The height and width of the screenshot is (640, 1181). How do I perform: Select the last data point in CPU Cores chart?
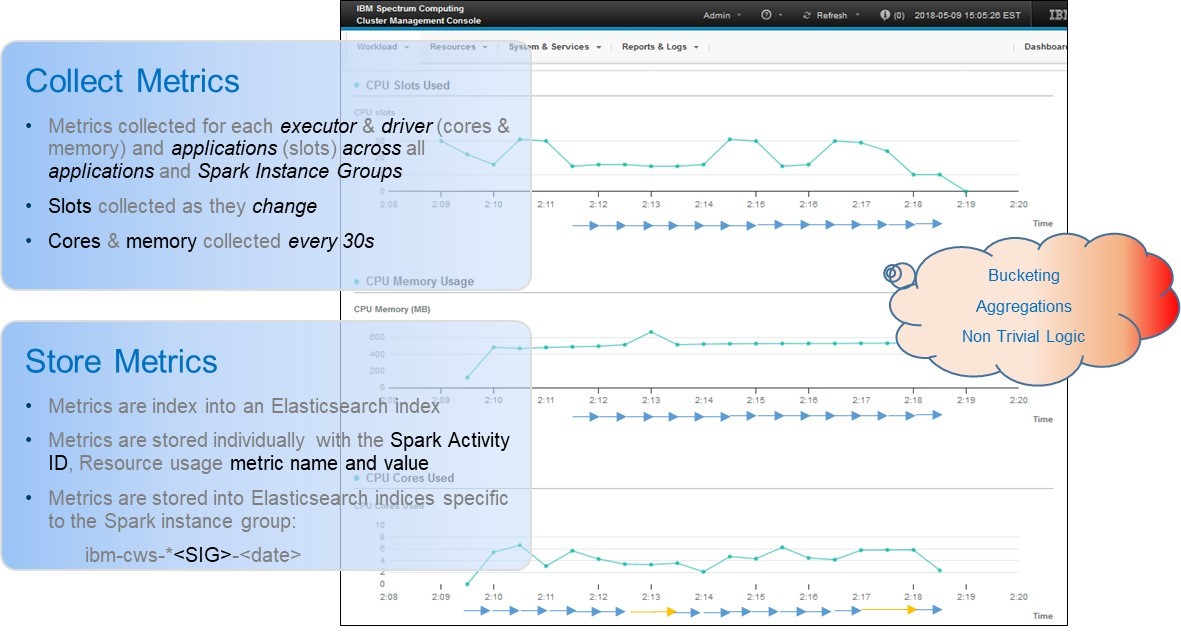[940, 571]
